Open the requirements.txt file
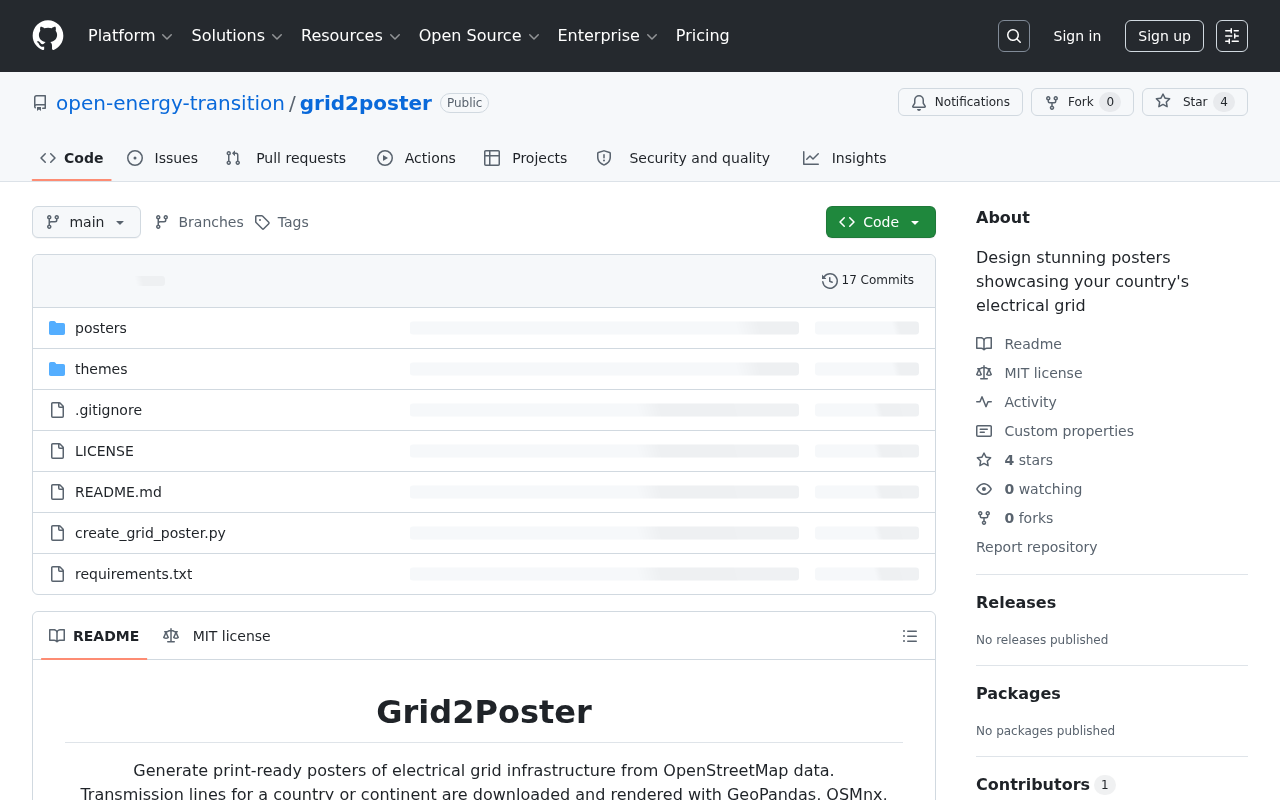 point(134,574)
